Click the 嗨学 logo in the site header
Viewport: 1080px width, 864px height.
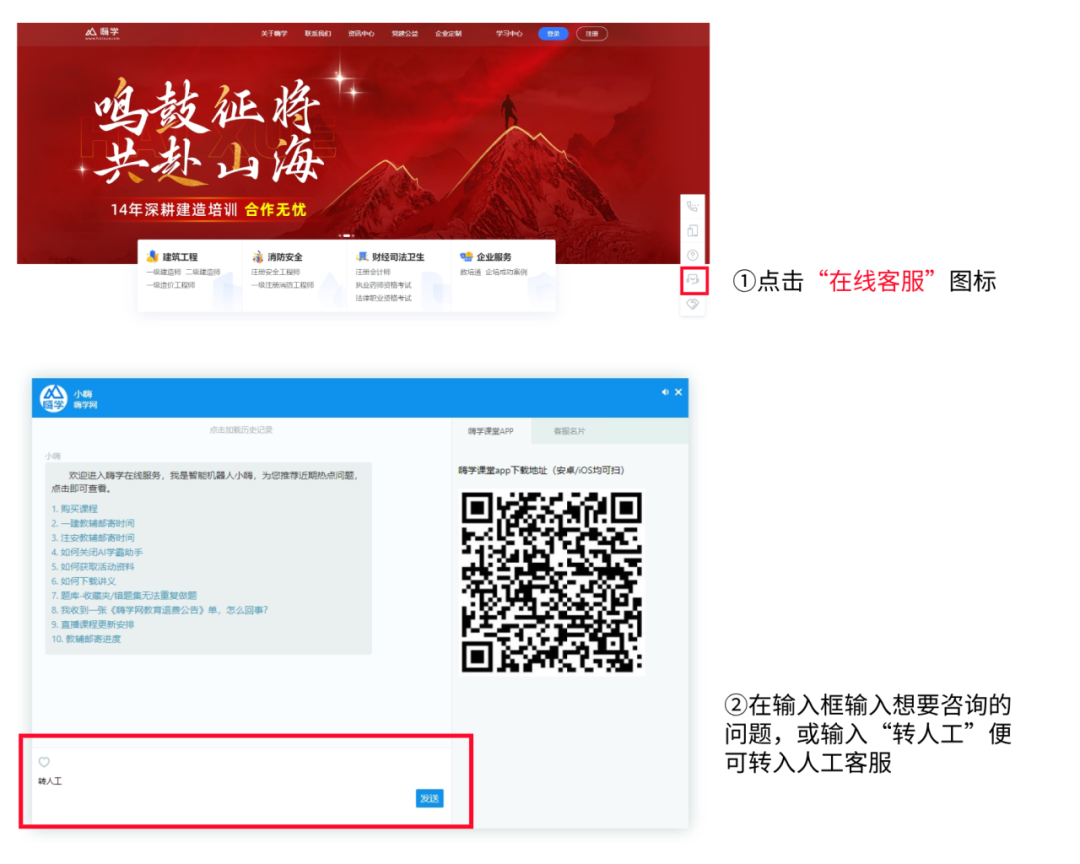(x=102, y=33)
